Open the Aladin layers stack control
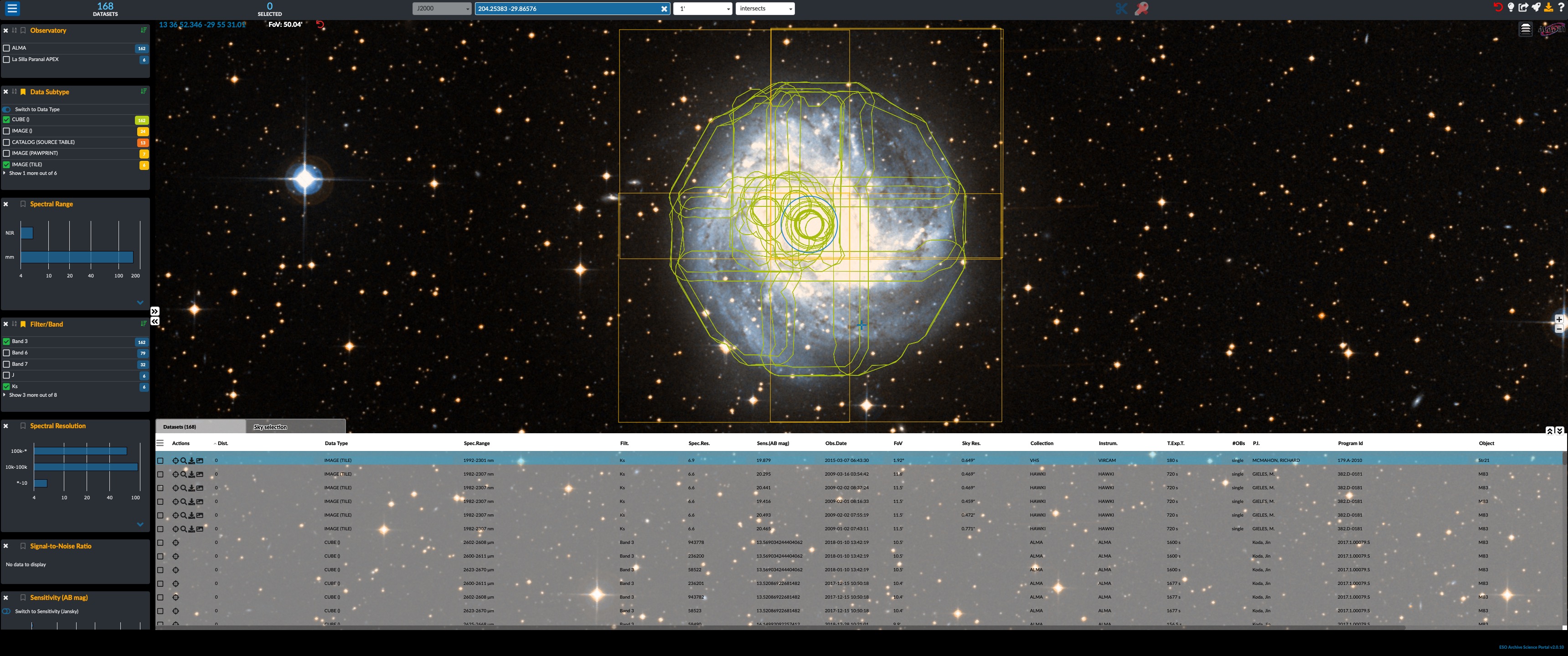 point(1526,29)
